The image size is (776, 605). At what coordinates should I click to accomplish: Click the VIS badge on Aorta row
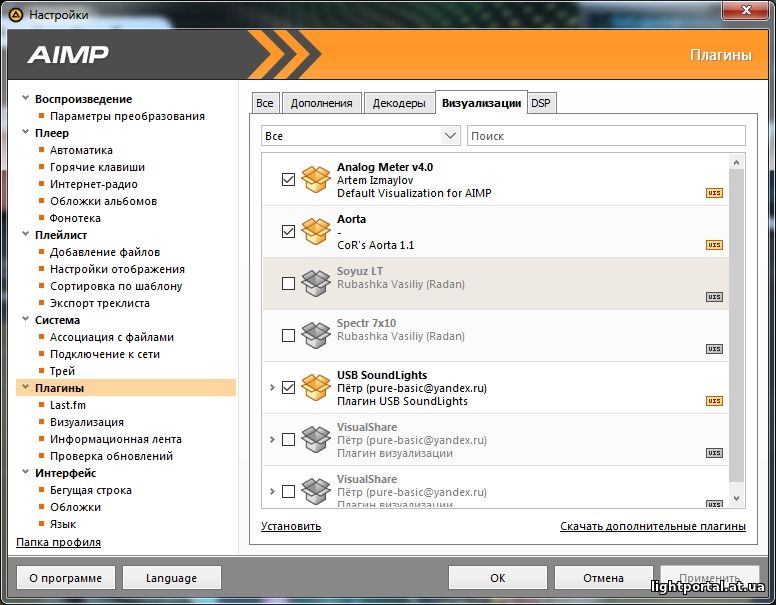click(714, 245)
